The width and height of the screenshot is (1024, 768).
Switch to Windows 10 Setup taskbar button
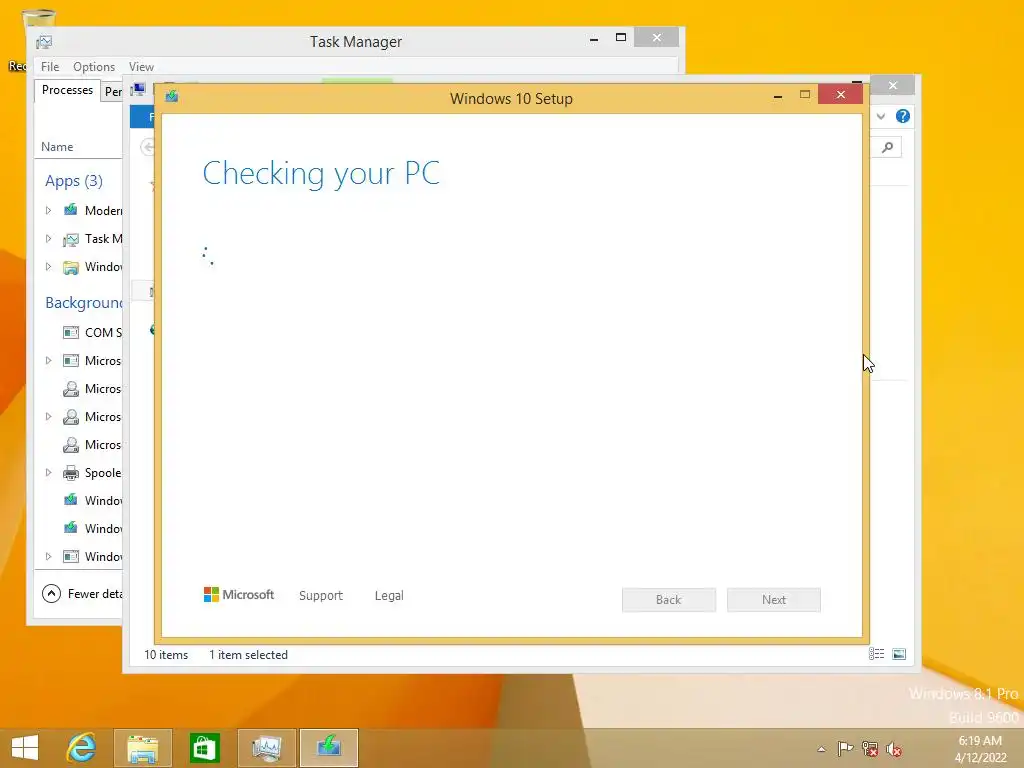(x=329, y=748)
